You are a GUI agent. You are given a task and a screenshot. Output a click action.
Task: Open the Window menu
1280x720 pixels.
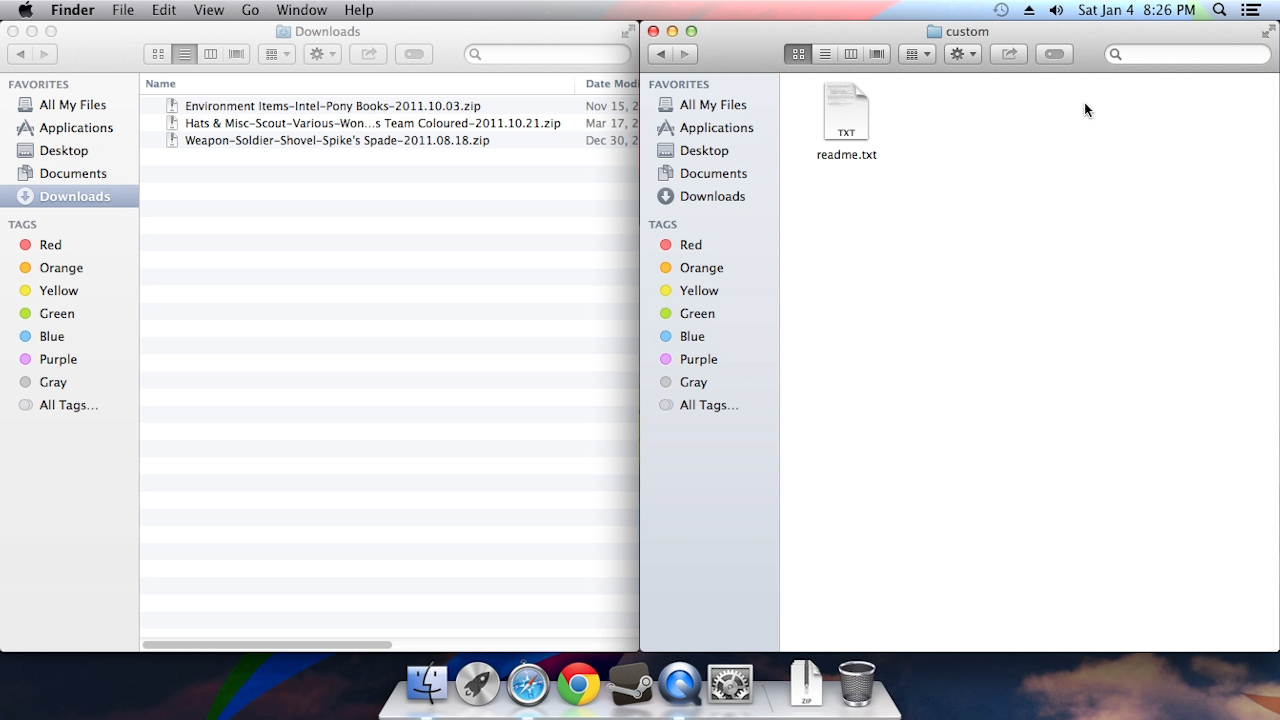click(301, 10)
